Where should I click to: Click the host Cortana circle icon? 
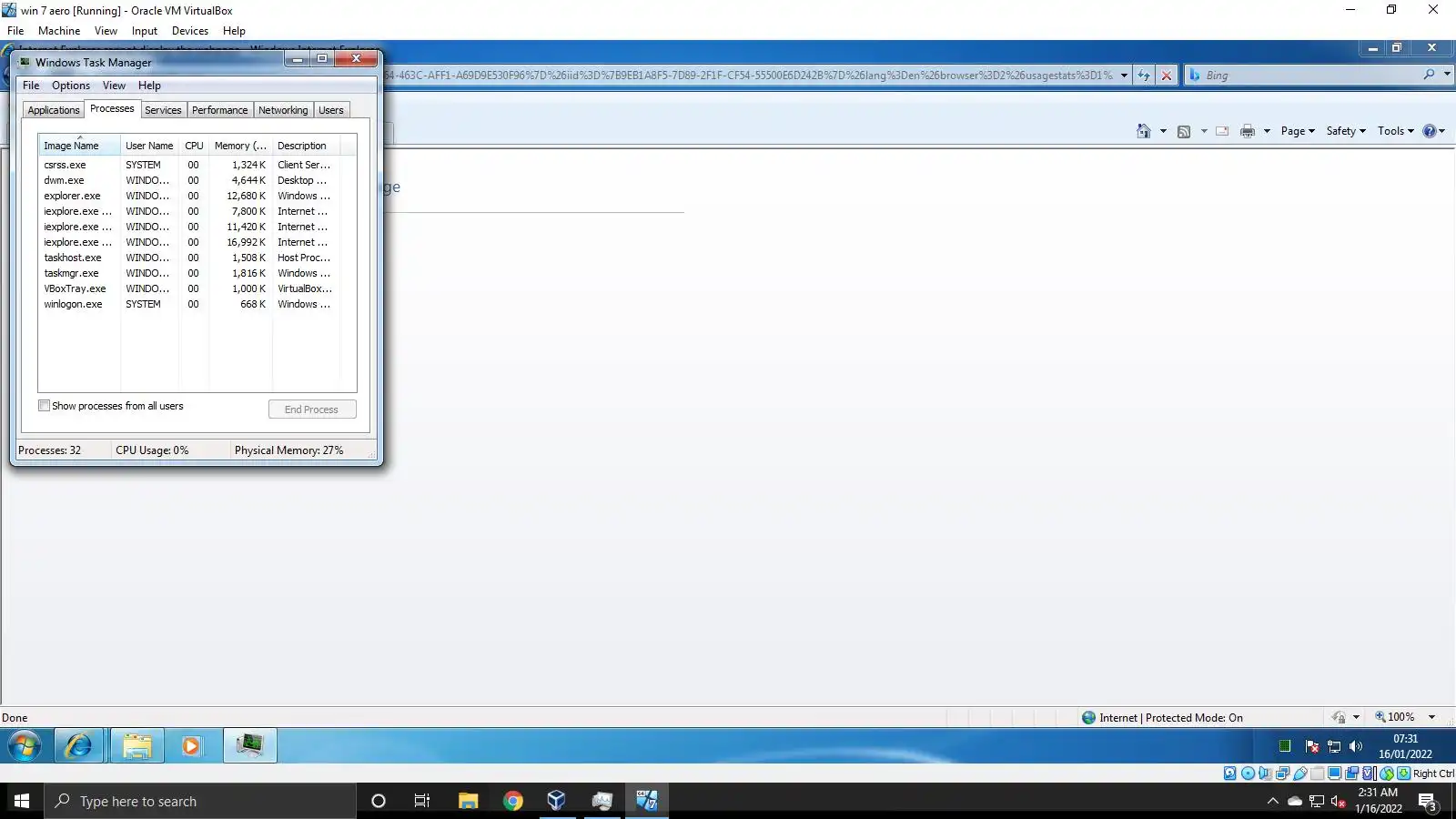pyautogui.click(x=379, y=801)
